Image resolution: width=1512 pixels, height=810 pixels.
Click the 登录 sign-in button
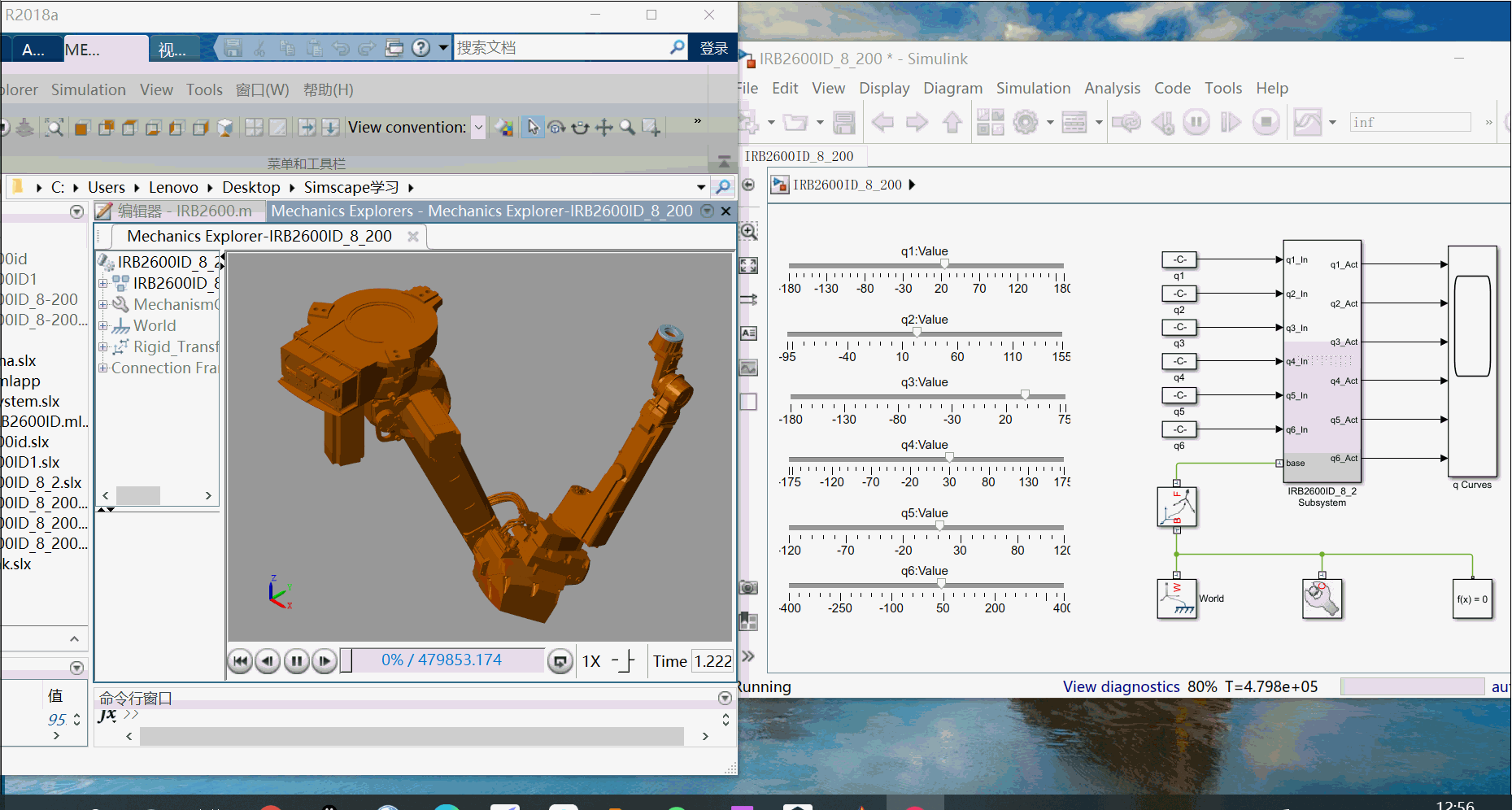[x=713, y=48]
